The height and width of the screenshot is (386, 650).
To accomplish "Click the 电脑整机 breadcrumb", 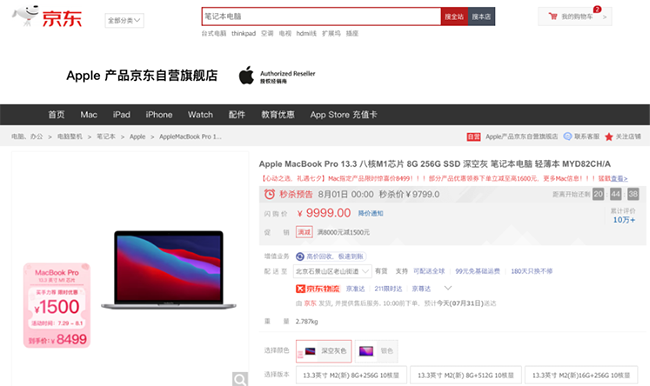I will click(70, 136).
